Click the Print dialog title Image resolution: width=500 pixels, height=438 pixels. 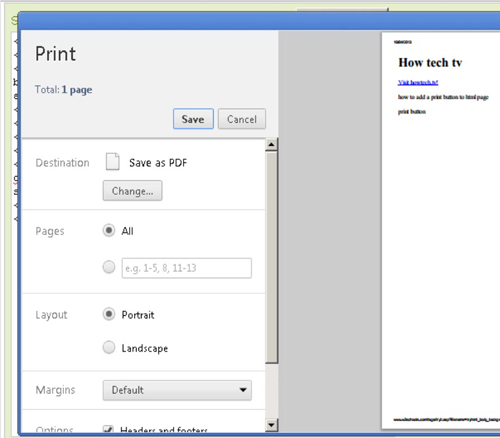click(x=56, y=54)
